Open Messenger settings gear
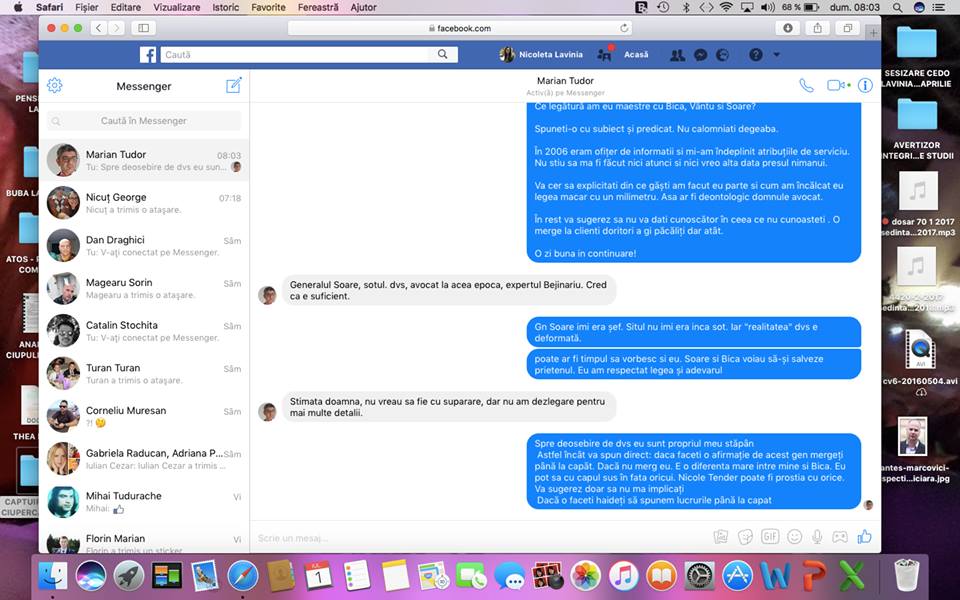Image resolution: width=960 pixels, height=600 pixels. pyautogui.click(x=55, y=86)
